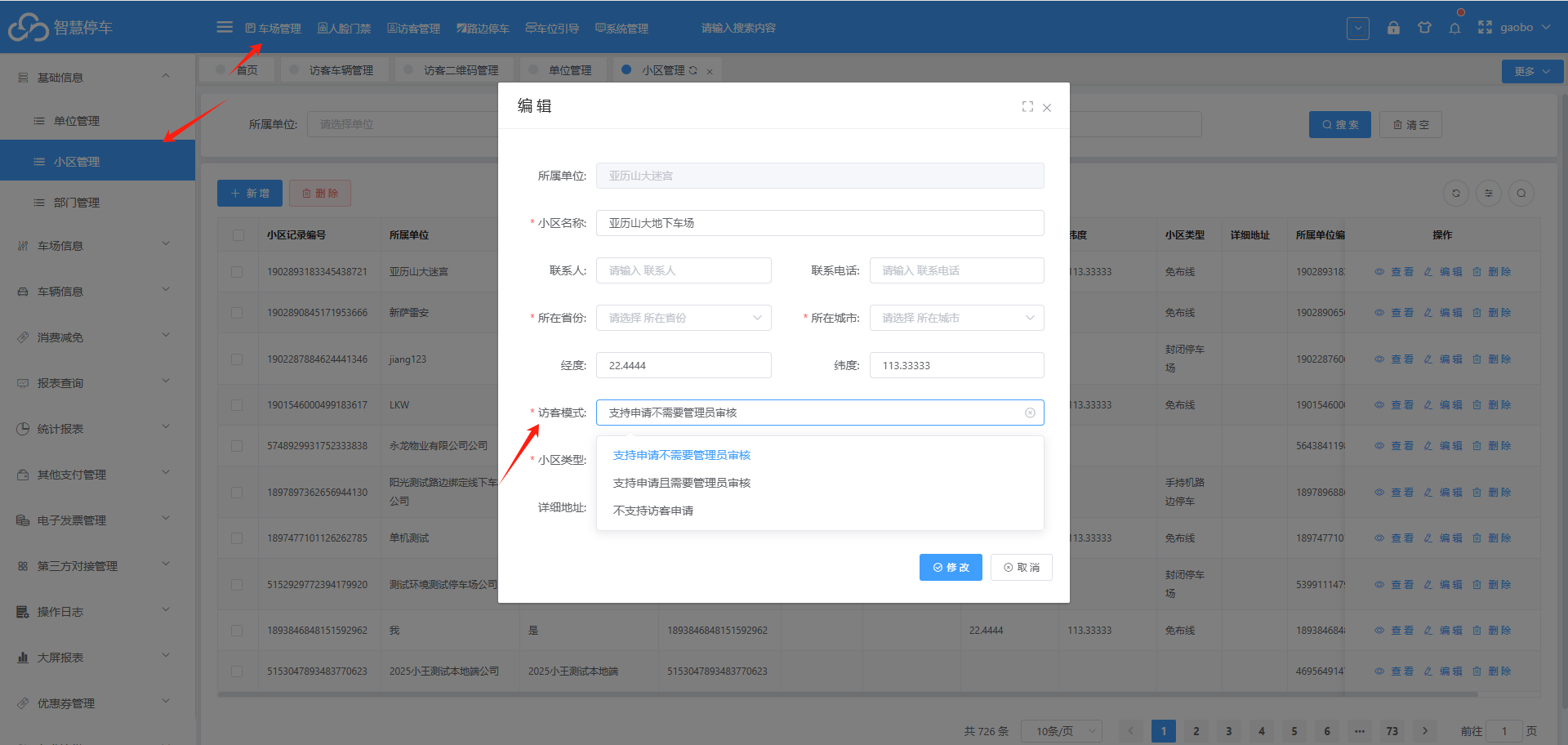Open the theme shirt icon
1568x745 pixels.
1424,27
